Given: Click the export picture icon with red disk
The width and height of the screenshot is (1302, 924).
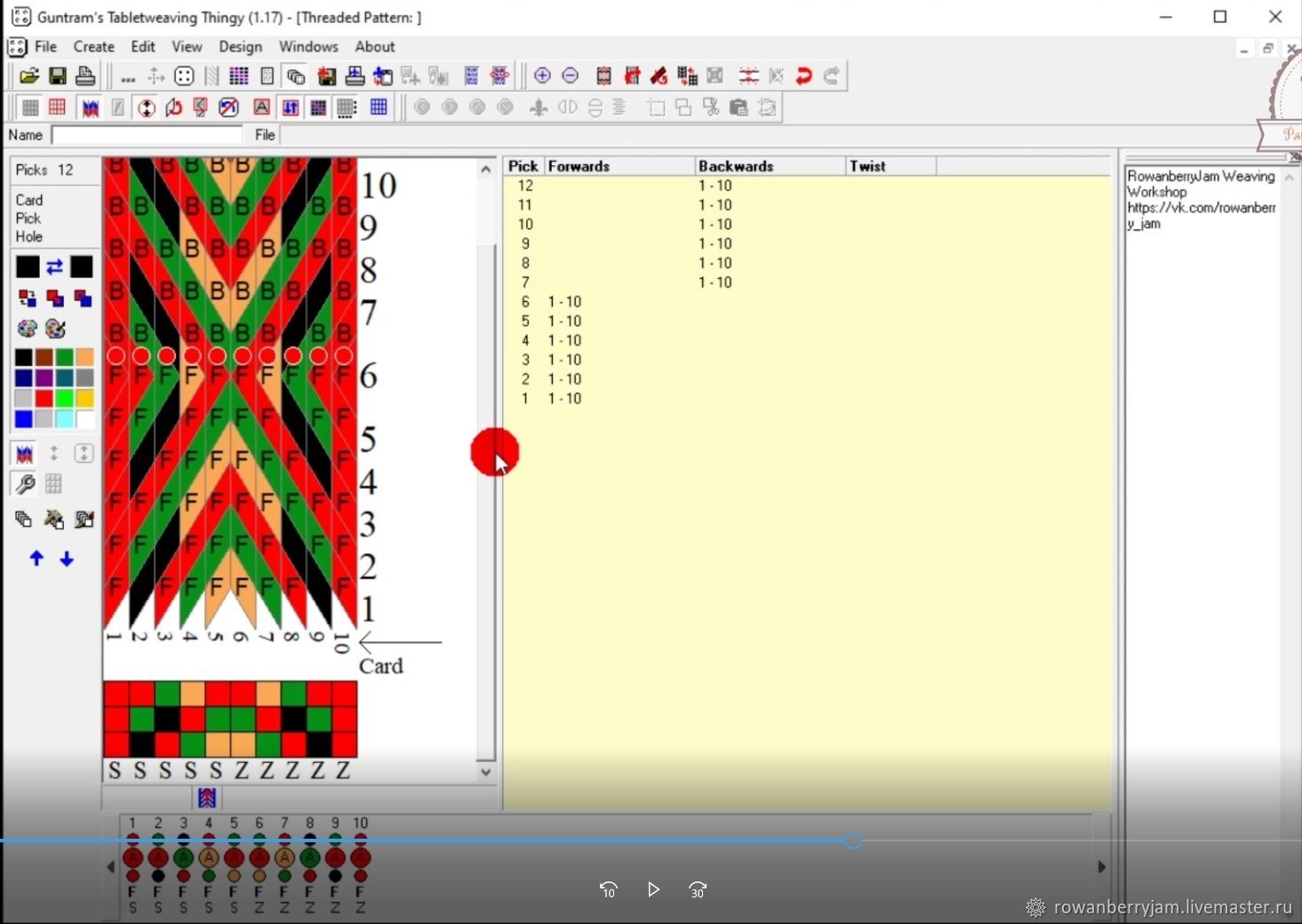Looking at the screenshot, I should coord(326,76).
